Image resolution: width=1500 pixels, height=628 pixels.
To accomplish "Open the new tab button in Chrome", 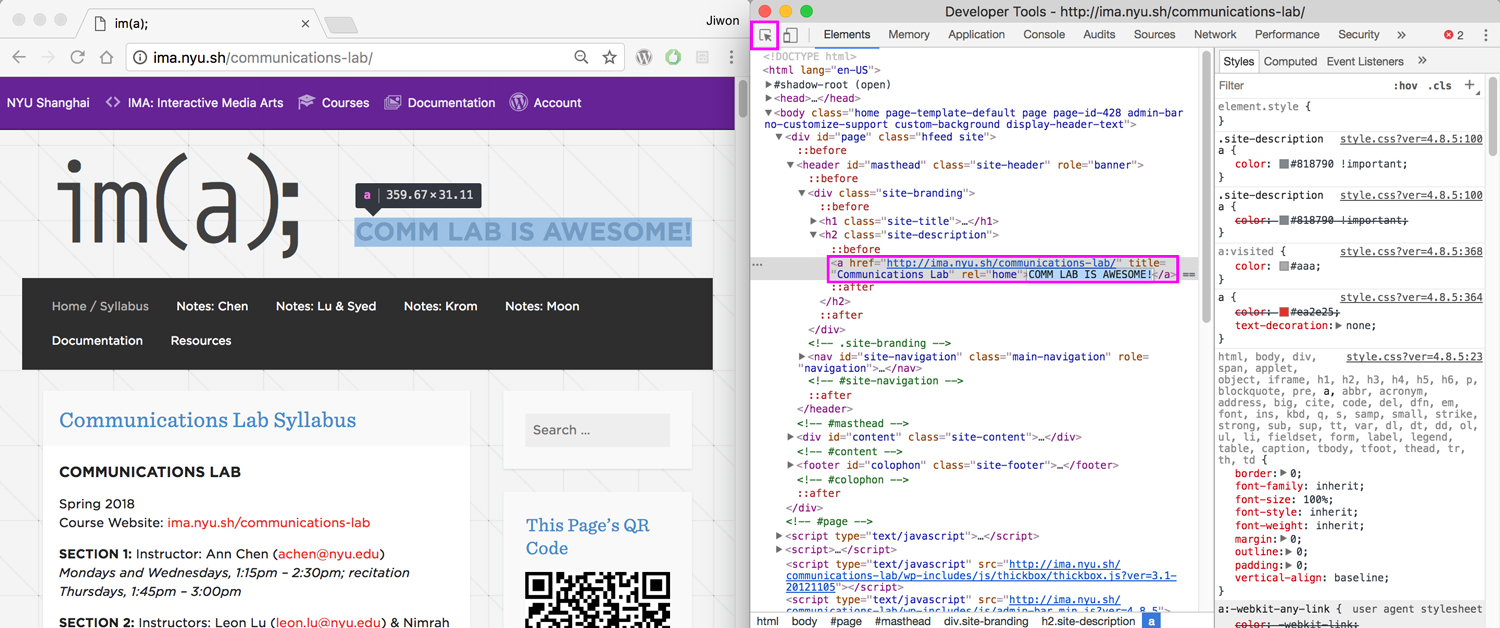I will [341, 24].
